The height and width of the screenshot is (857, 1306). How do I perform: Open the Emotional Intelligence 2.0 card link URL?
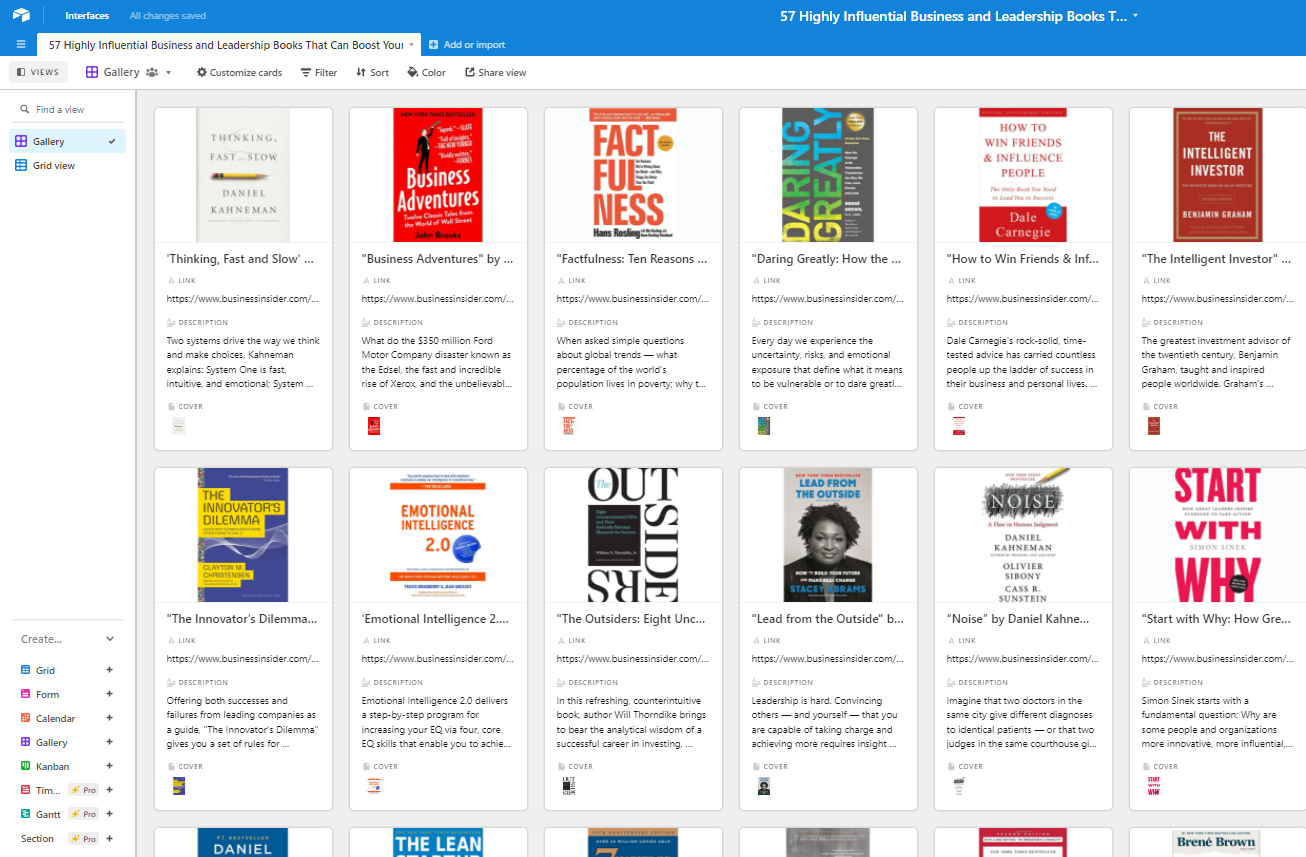pos(438,658)
